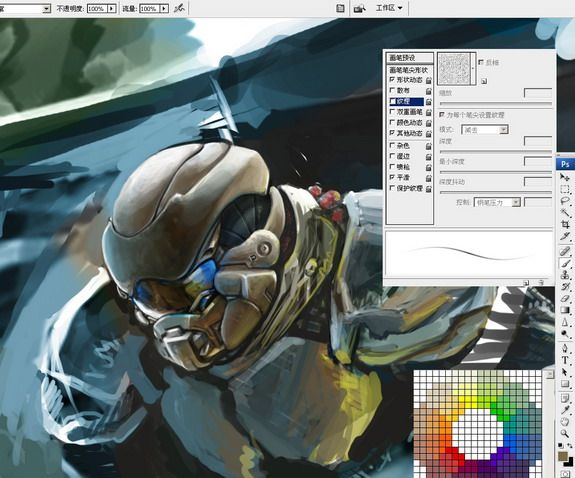575x478 pixels.
Task: Open the 工作区 workspace dropdown
Action: click(389, 8)
